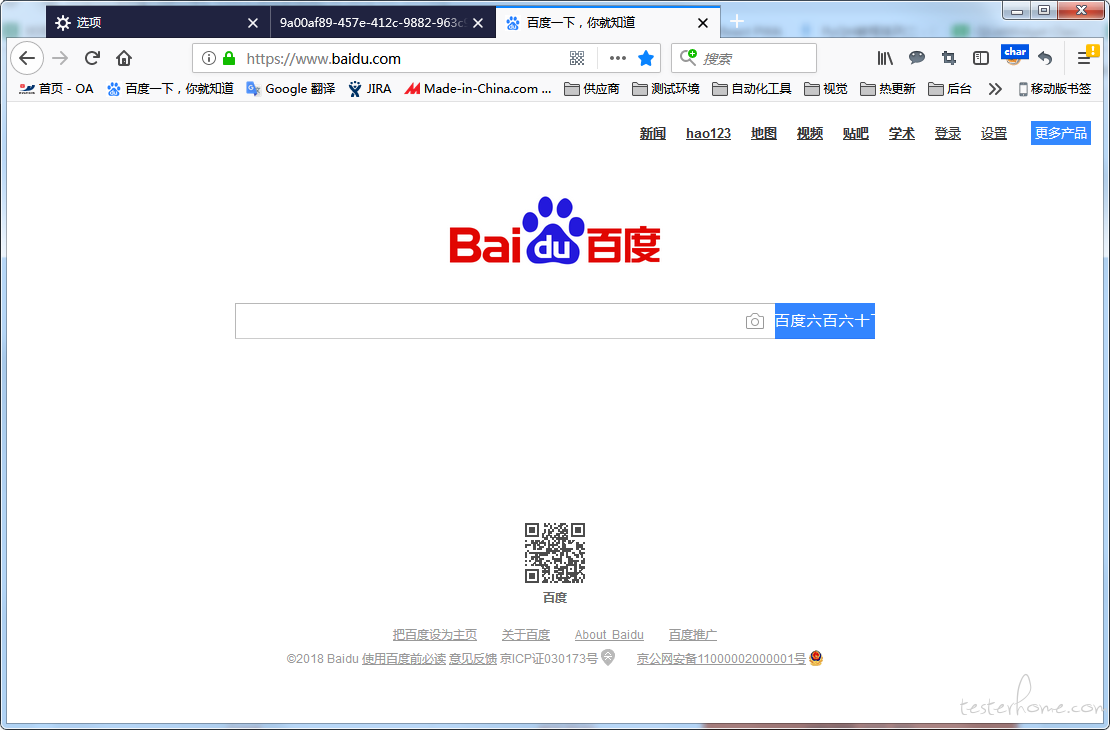The height and width of the screenshot is (730, 1110).
Task: Open page actions three-dot menu
Action: coord(618,58)
